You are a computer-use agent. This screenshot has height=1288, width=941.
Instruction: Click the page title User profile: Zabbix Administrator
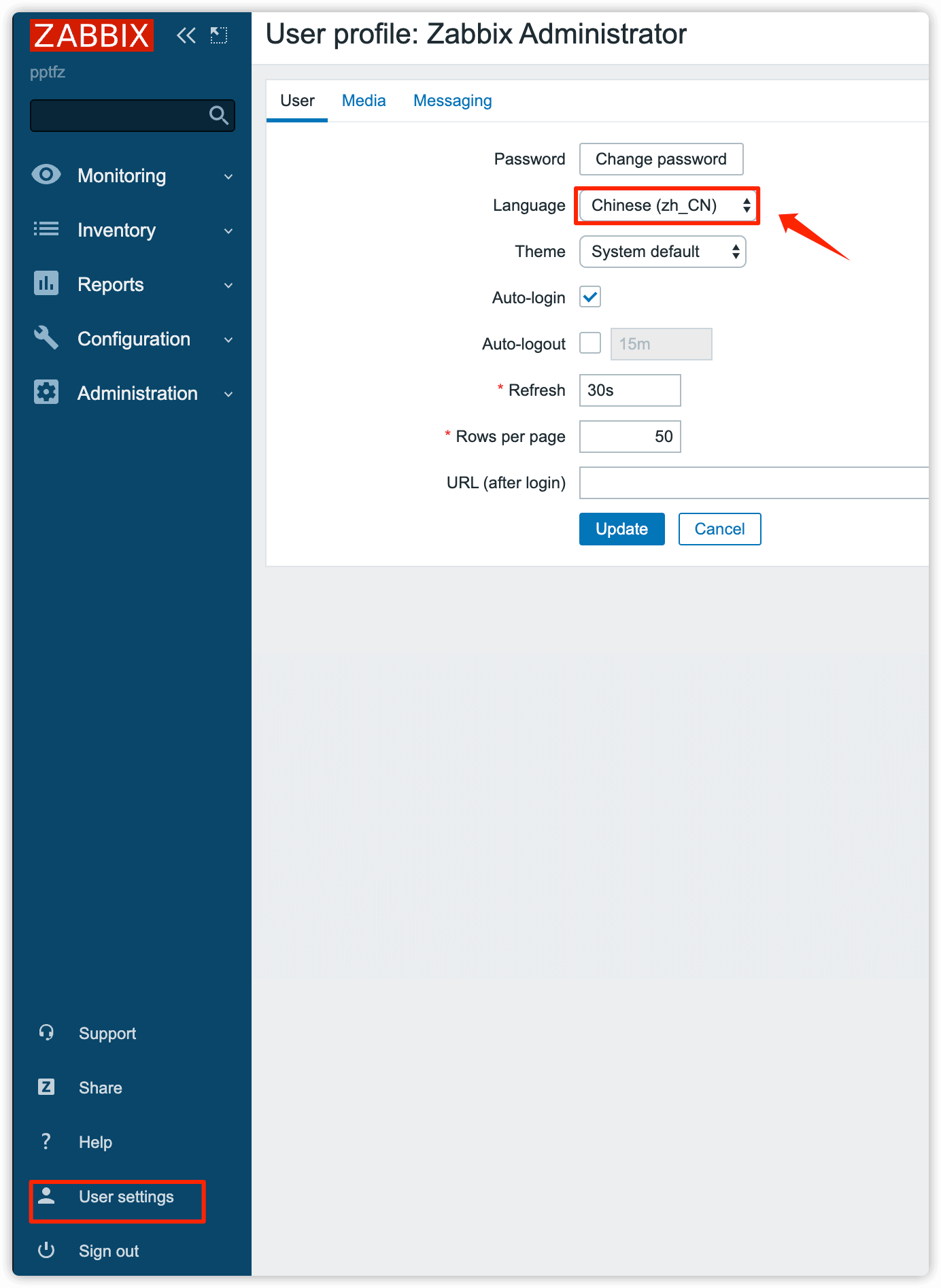point(476,34)
